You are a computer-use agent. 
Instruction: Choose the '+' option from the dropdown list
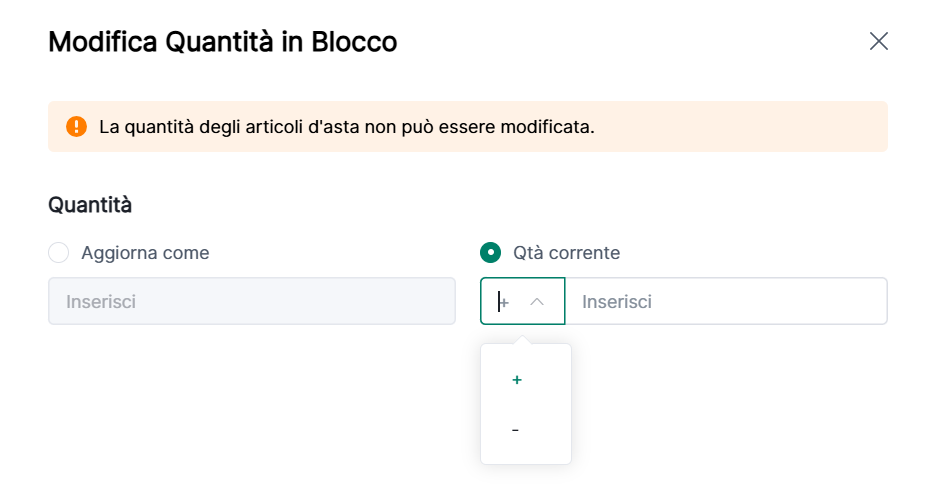[x=517, y=380]
